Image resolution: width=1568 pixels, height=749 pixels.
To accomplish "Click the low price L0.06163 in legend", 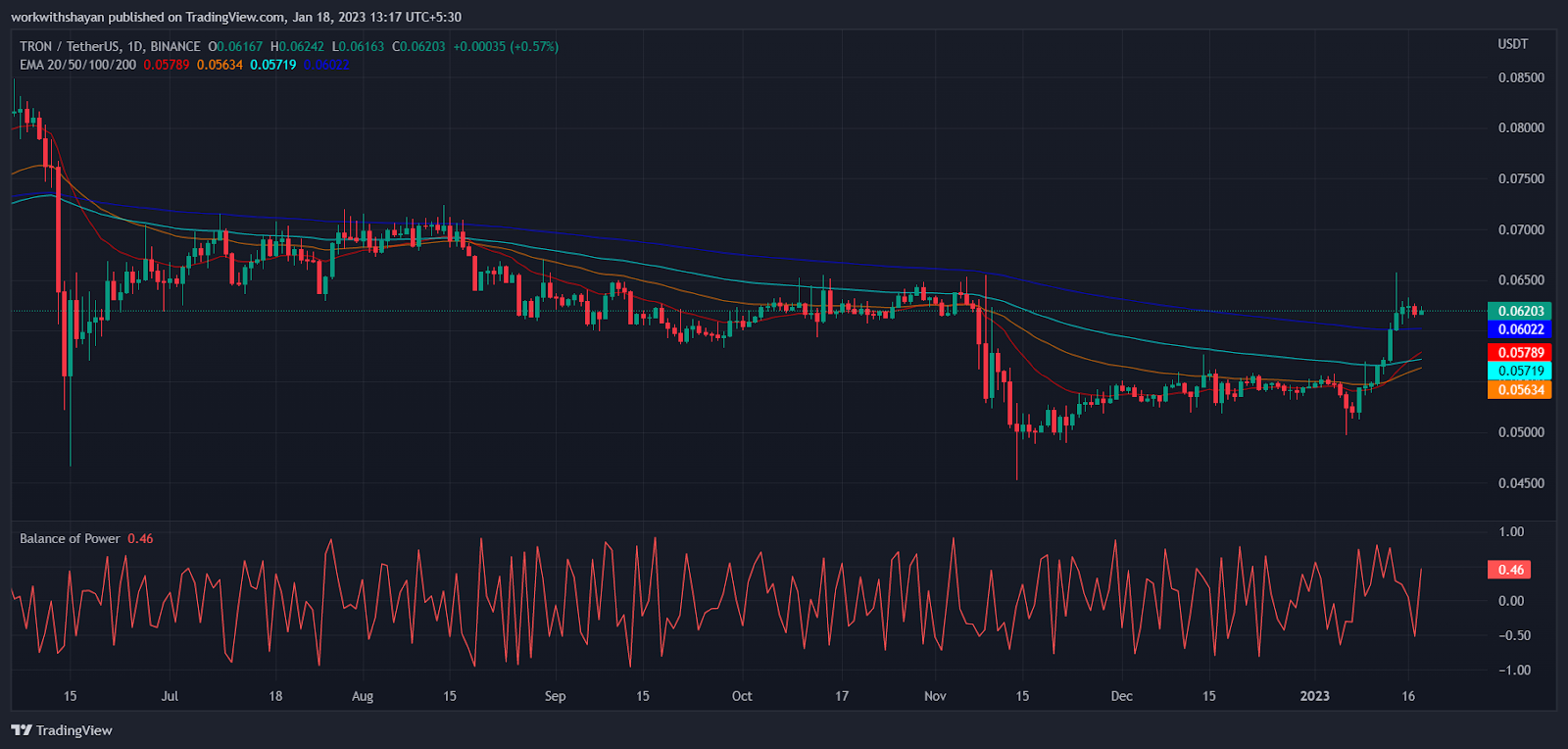I will tap(358, 46).
